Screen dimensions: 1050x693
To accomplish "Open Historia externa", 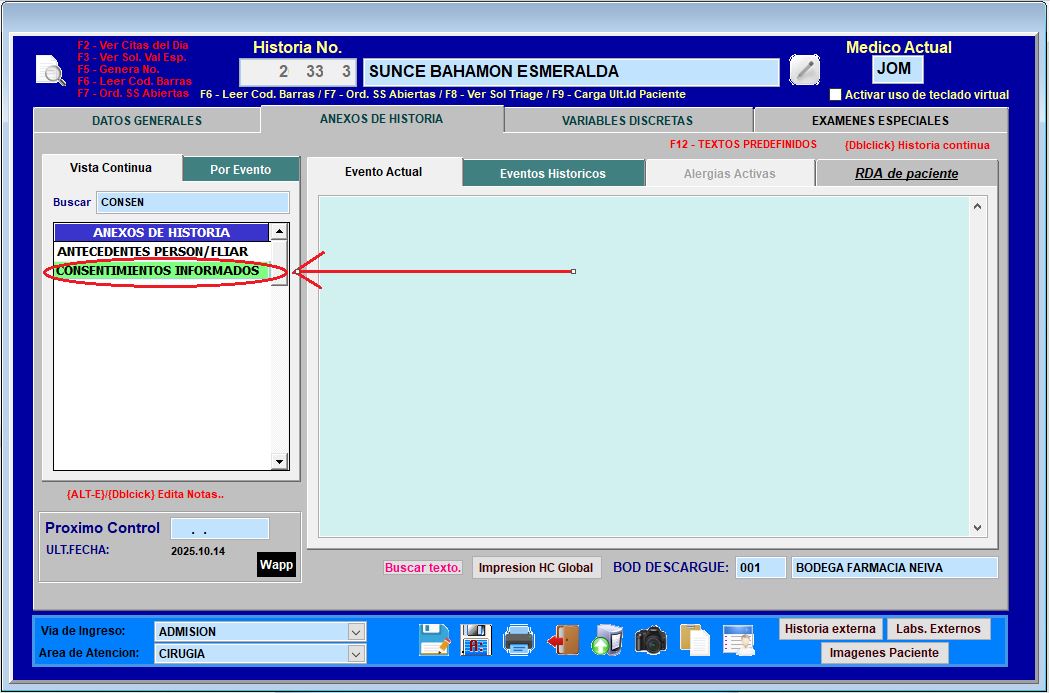I will [x=830, y=629].
